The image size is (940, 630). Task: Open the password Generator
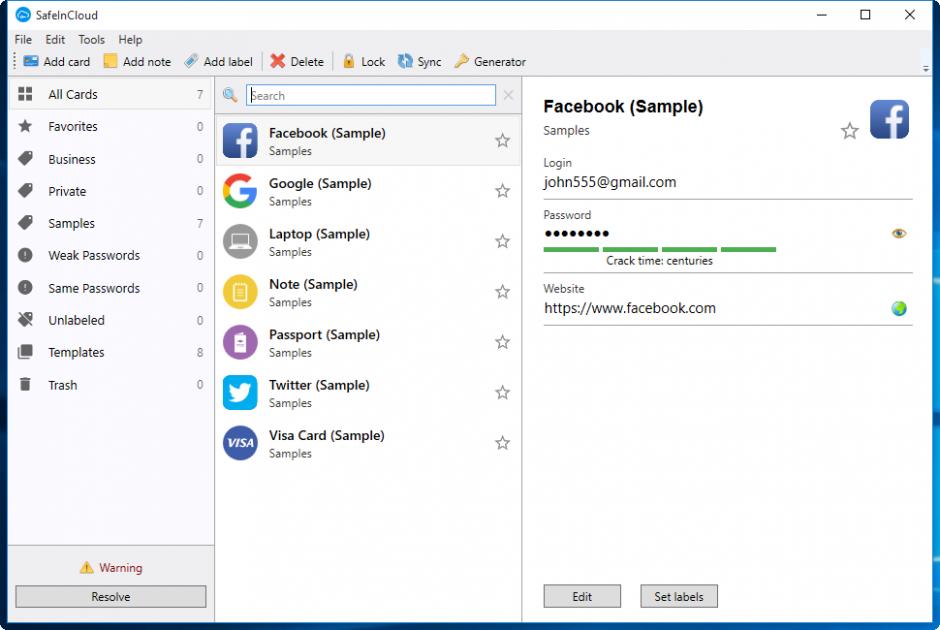(x=461, y=61)
